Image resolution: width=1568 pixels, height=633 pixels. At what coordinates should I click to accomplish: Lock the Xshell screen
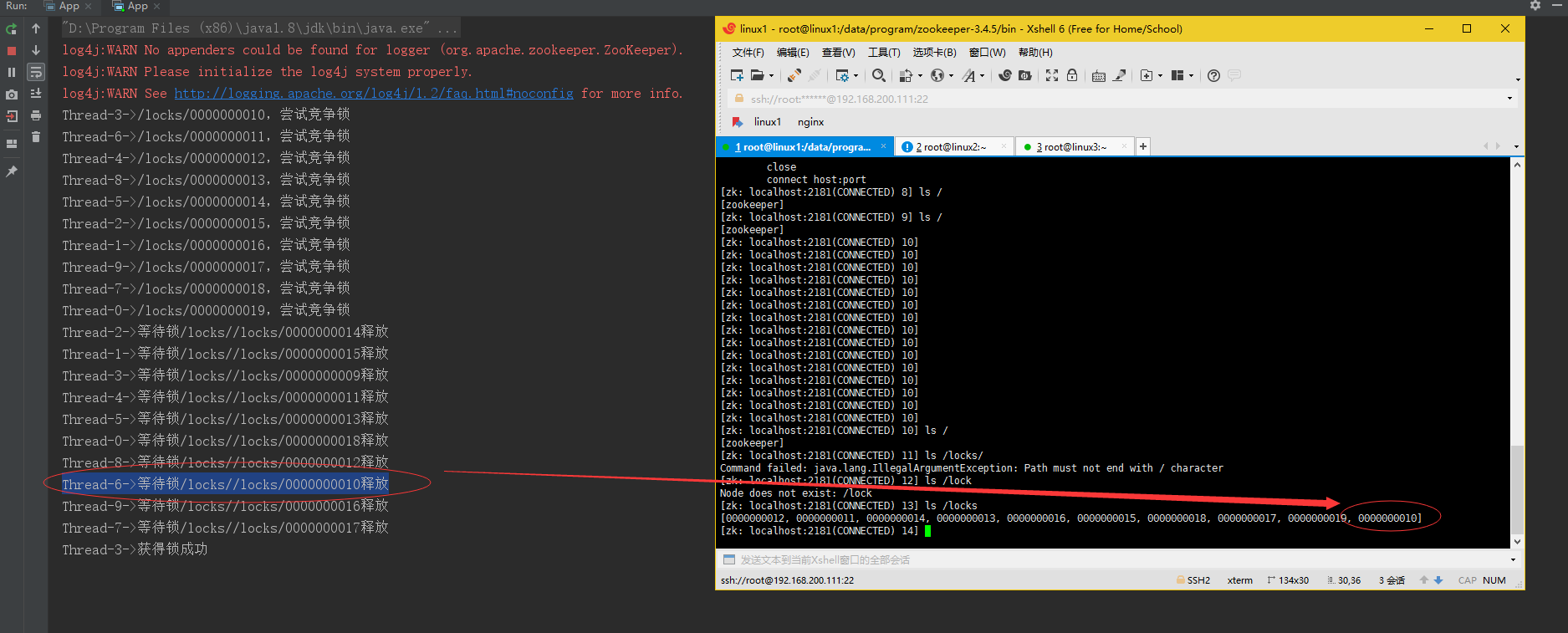point(1072,75)
